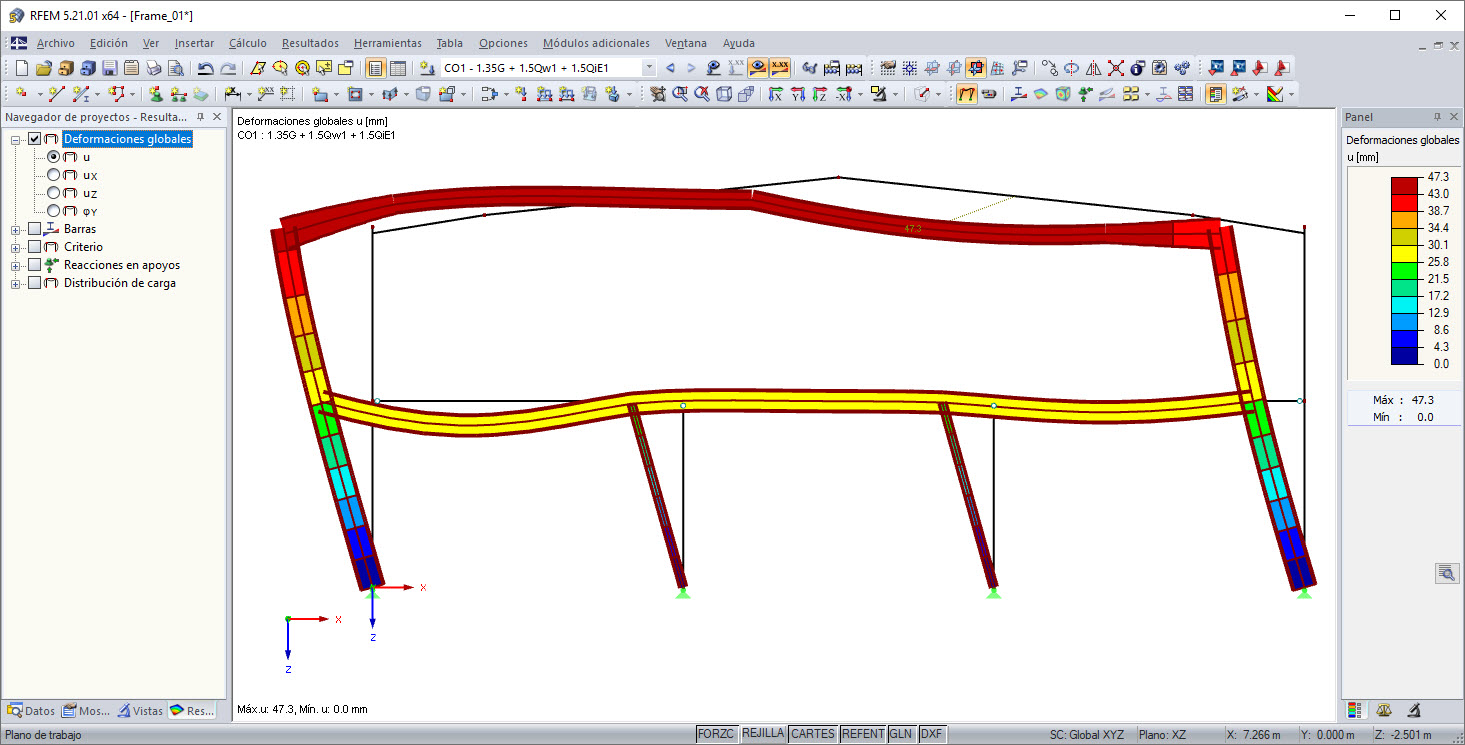This screenshot has height=745, width=1465.
Task: Open the dropdown arrow at toolbar's right end
Action: (1292, 94)
